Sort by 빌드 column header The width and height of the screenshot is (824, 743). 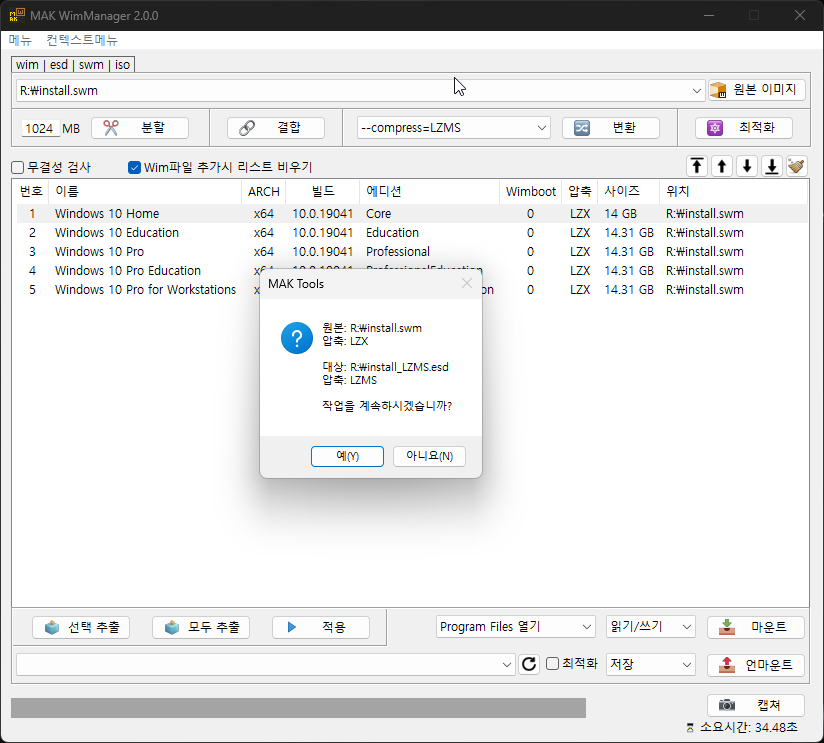323,191
